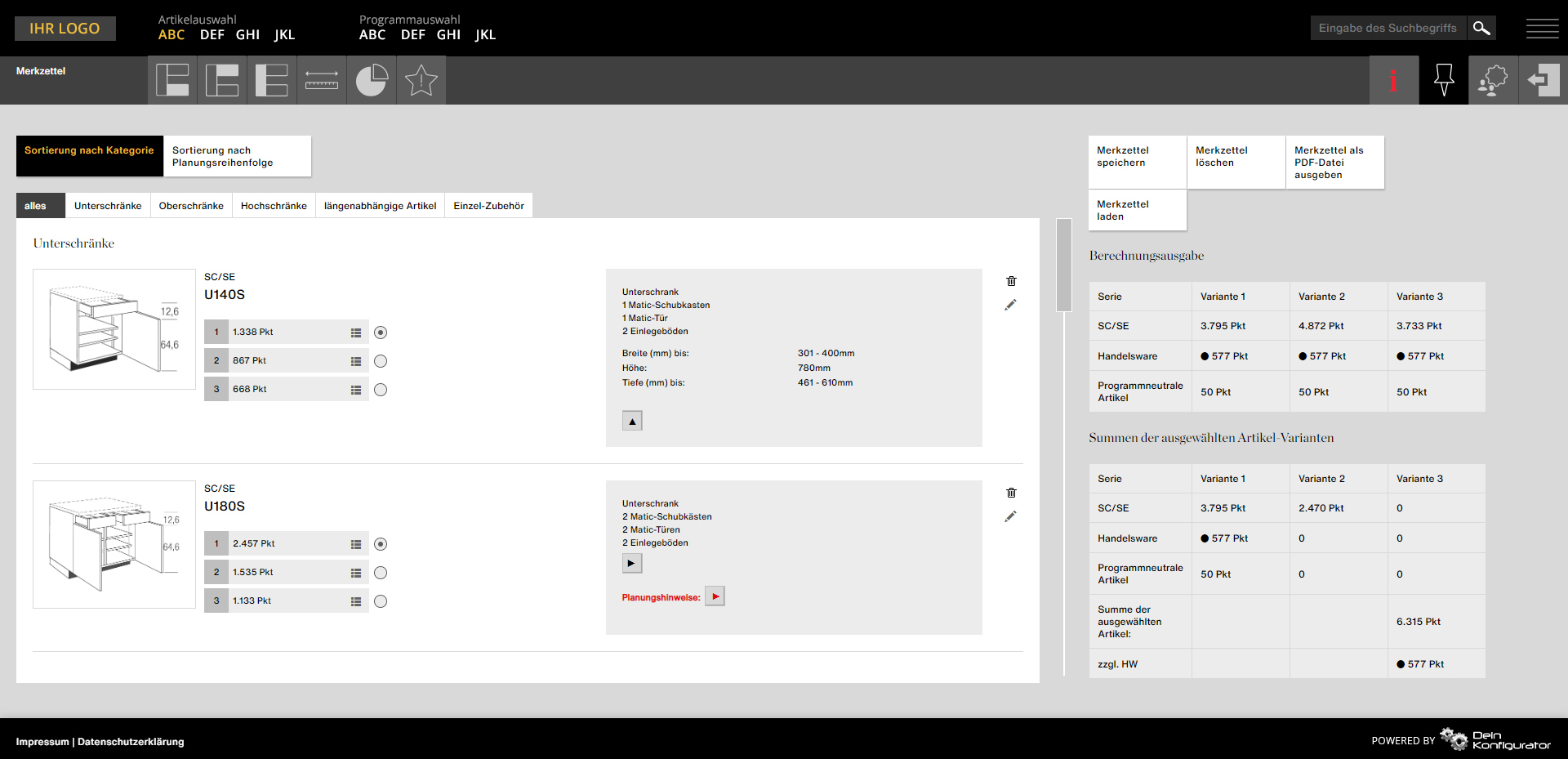Open the hamburger menu
Image resolution: width=1568 pixels, height=759 pixels.
coord(1542,29)
